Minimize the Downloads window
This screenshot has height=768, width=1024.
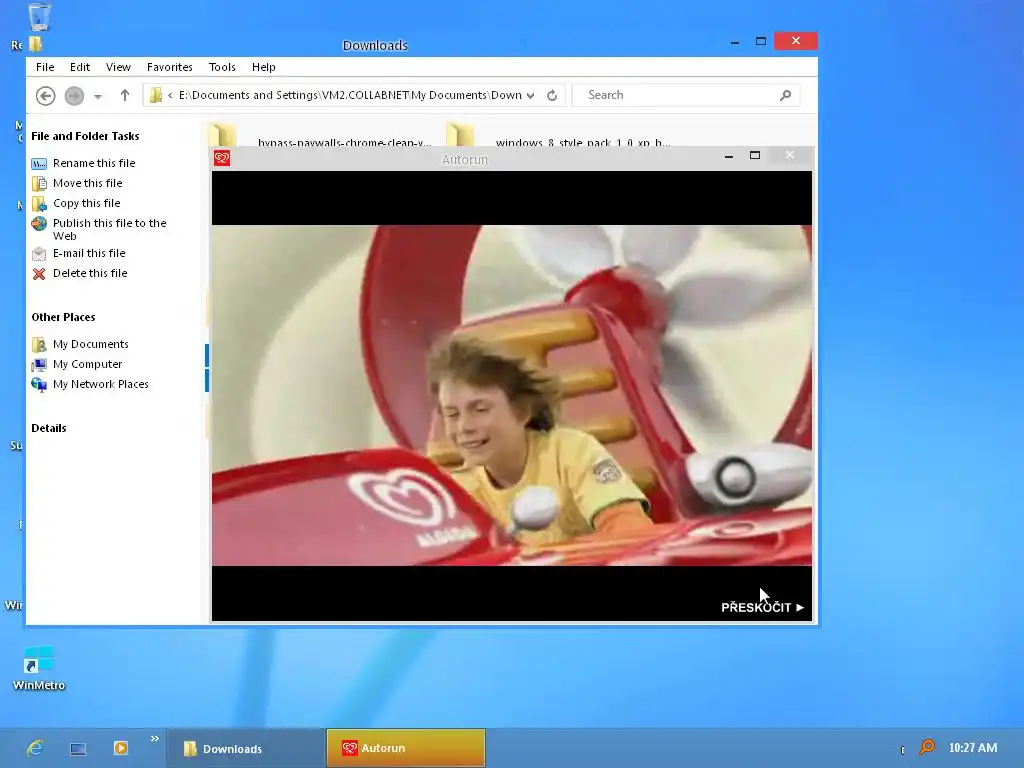point(735,42)
